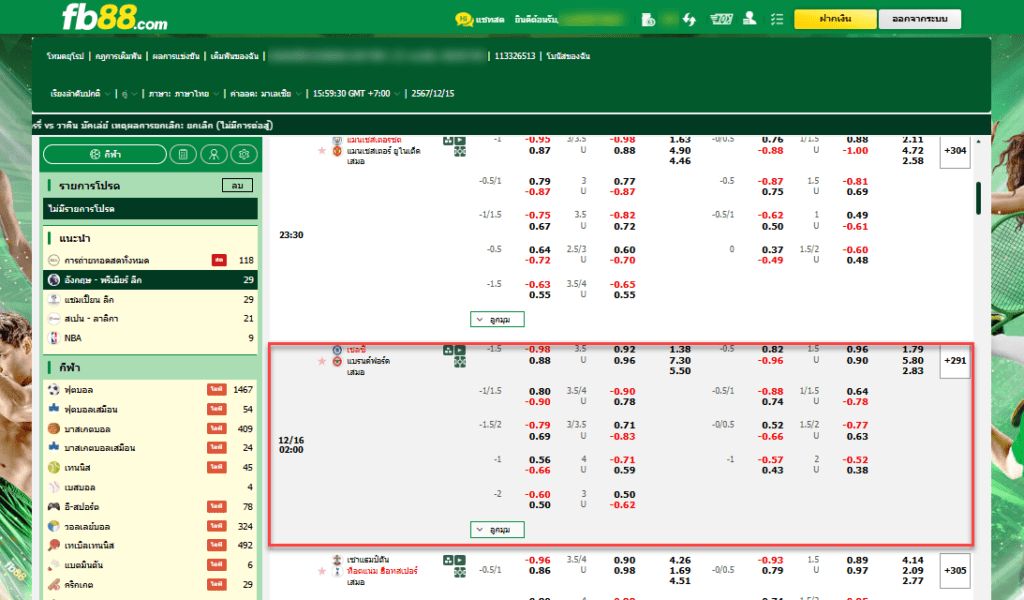Click the transfer arrows icon in header
The image size is (1024, 600).
coord(690,20)
